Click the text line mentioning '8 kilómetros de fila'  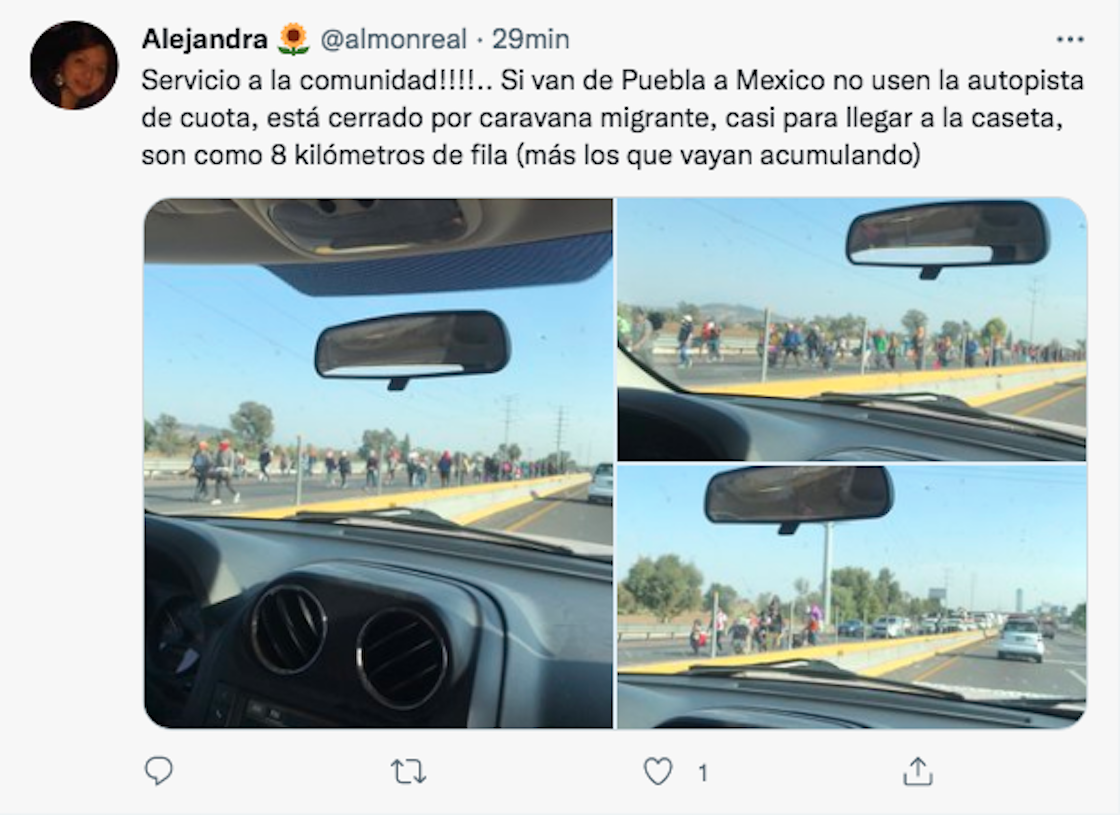531,154
